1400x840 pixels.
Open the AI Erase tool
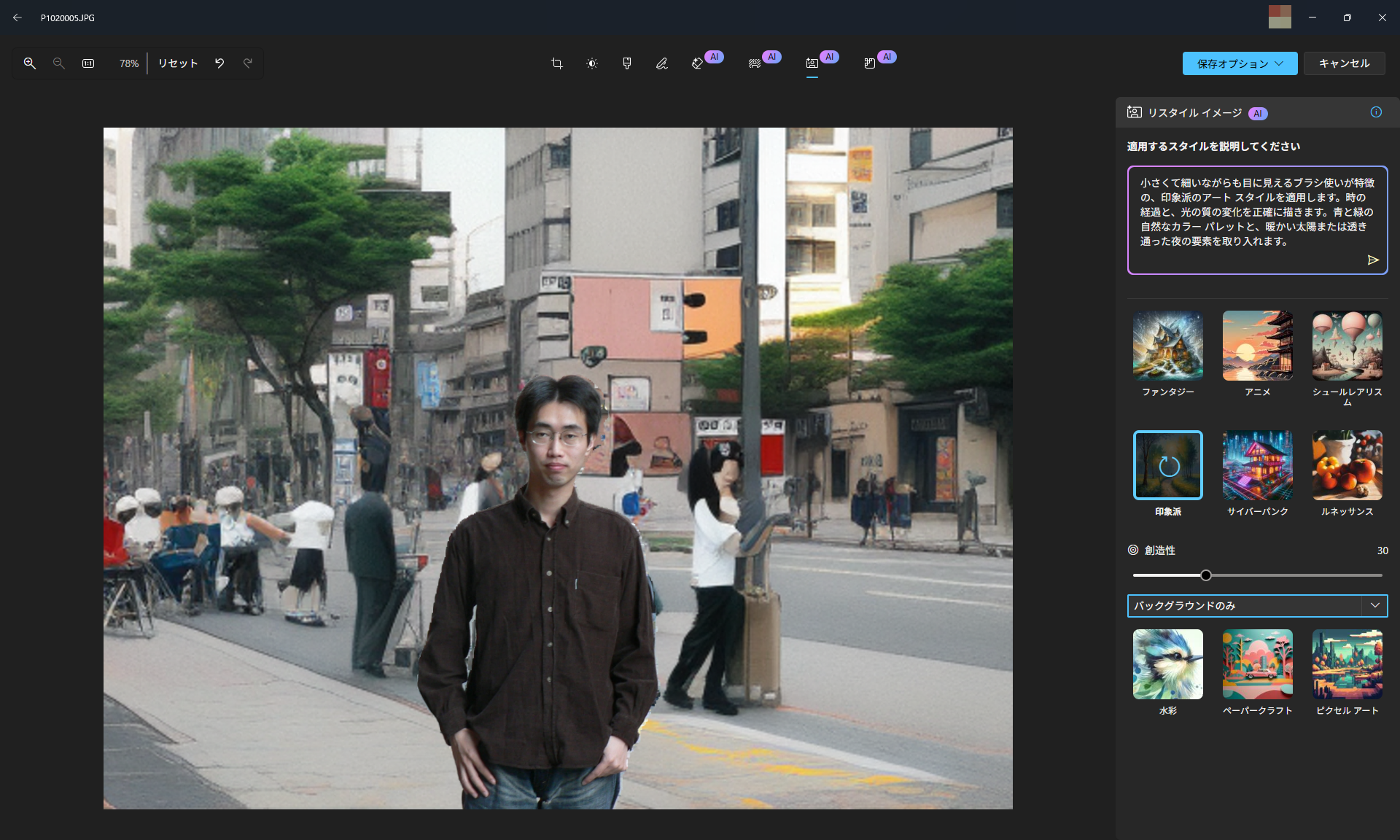pyautogui.click(x=698, y=63)
